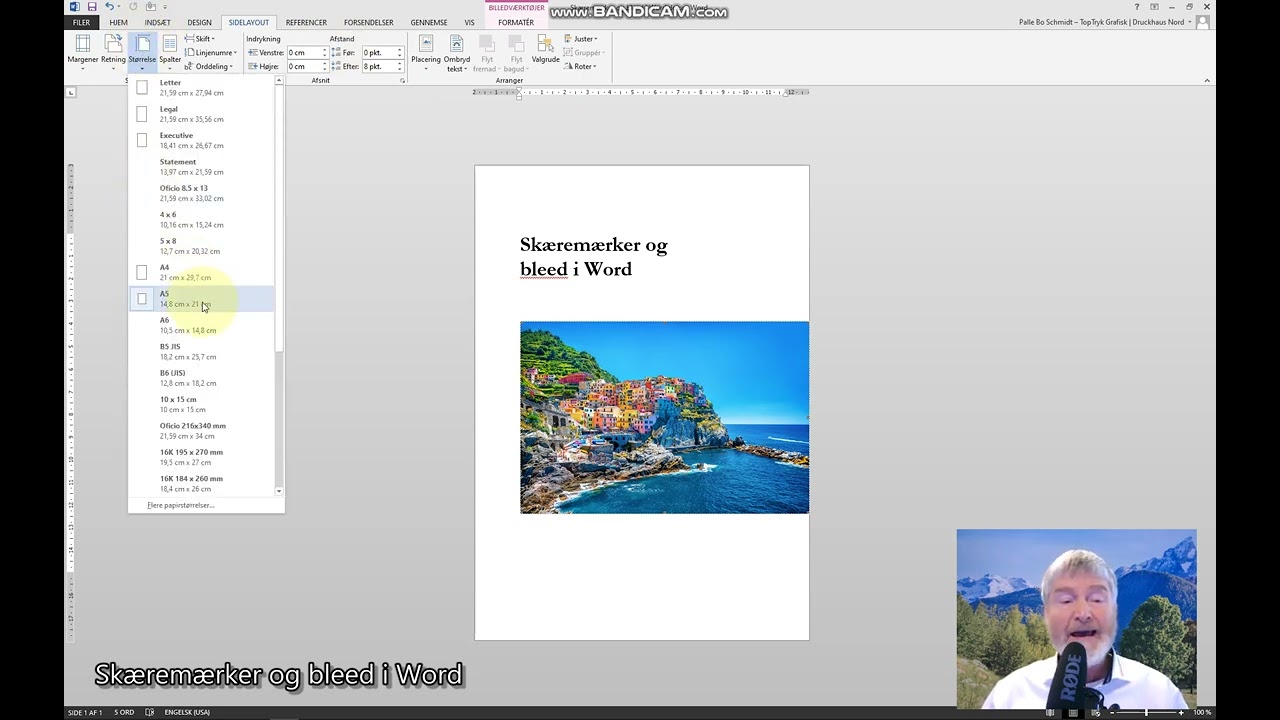Image resolution: width=1280 pixels, height=720 pixels.
Task: Open the Skift breaks dropdown
Action: [x=200, y=39]
